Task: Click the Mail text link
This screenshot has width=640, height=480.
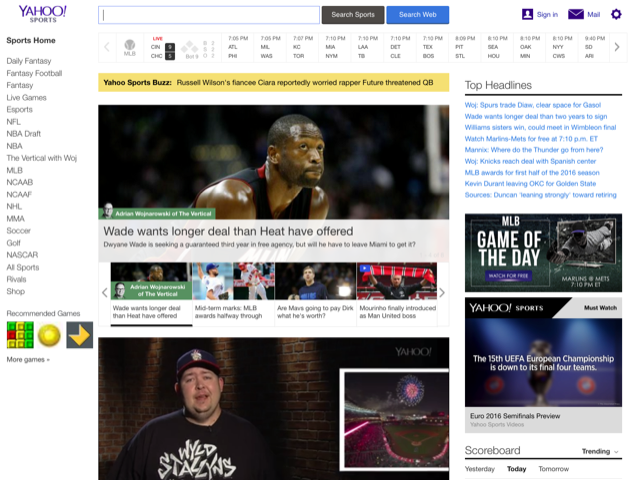Action: [593, 15]
